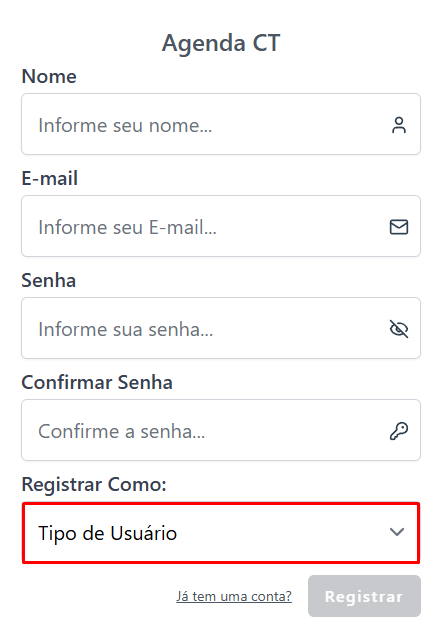442x638 pixels.
Task: Focus the 'Informe sua senha...' input field
Action: tap(221, 328)
